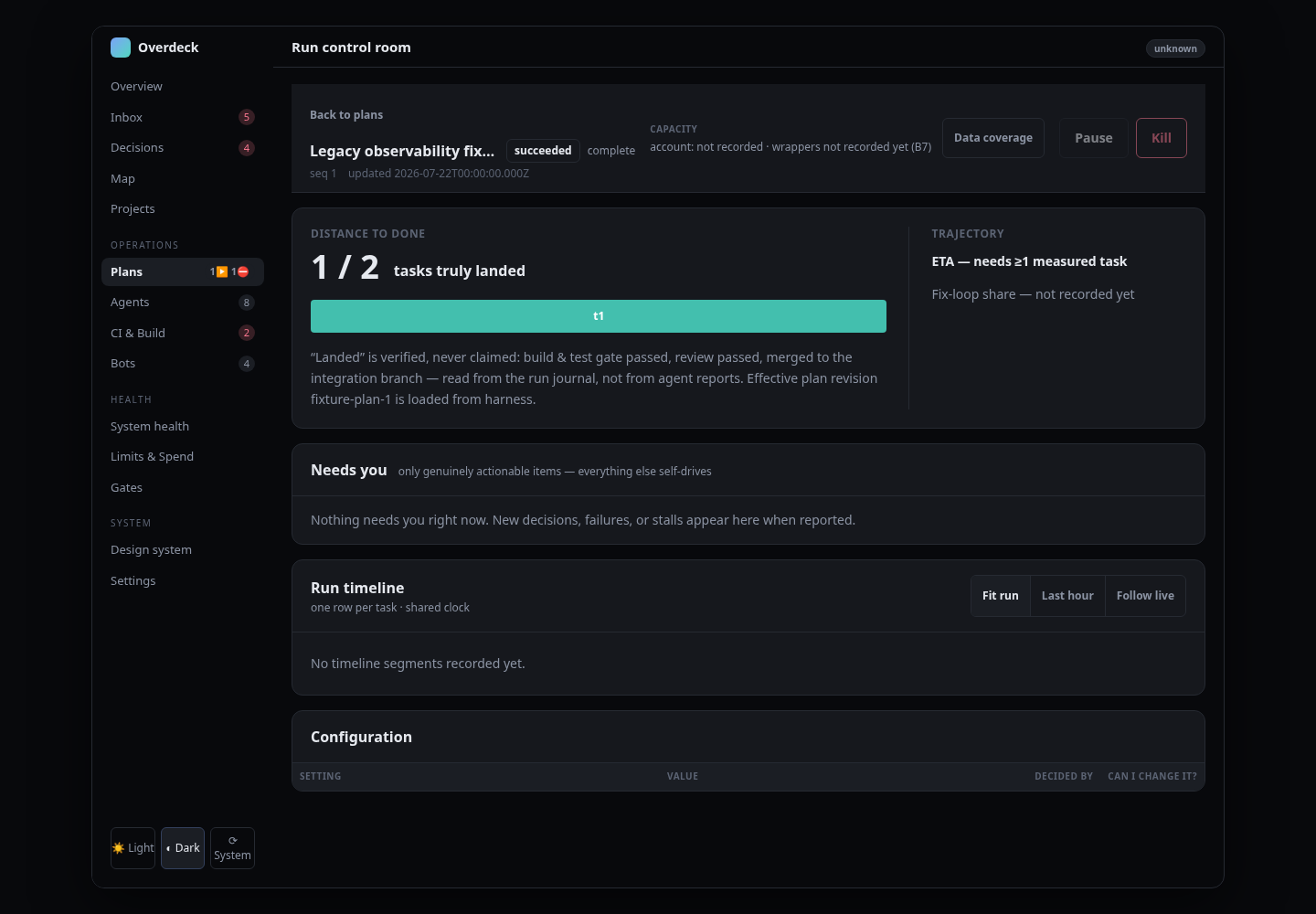This screenshot has width=1316, height=914.
Task: Click the CAN I CHANGE IT? column header
Action: (1152, 777)
